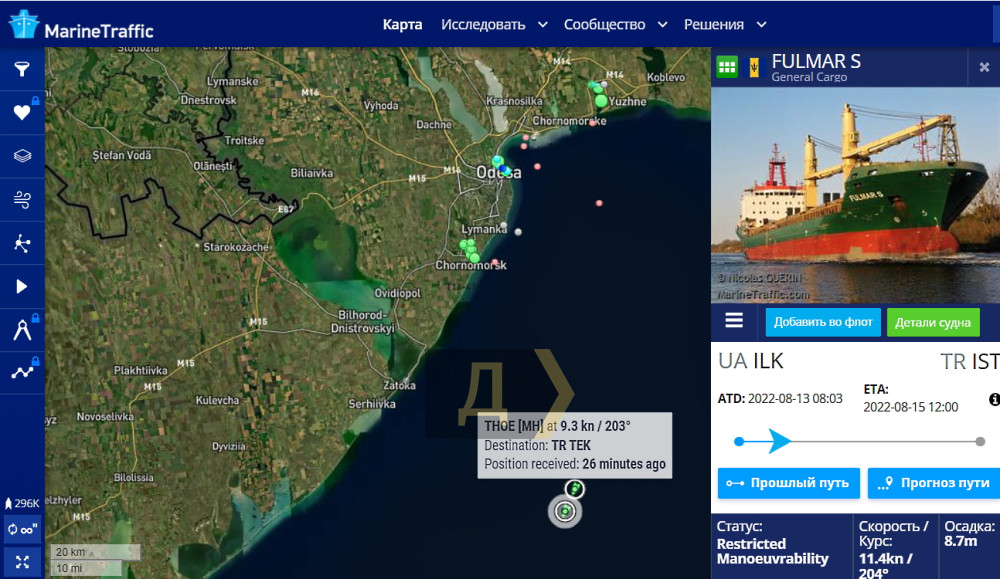Show Прошлый путь past track
Image resolution: width=1000 pixels, height=579 pixels.
tap(788, 483)
